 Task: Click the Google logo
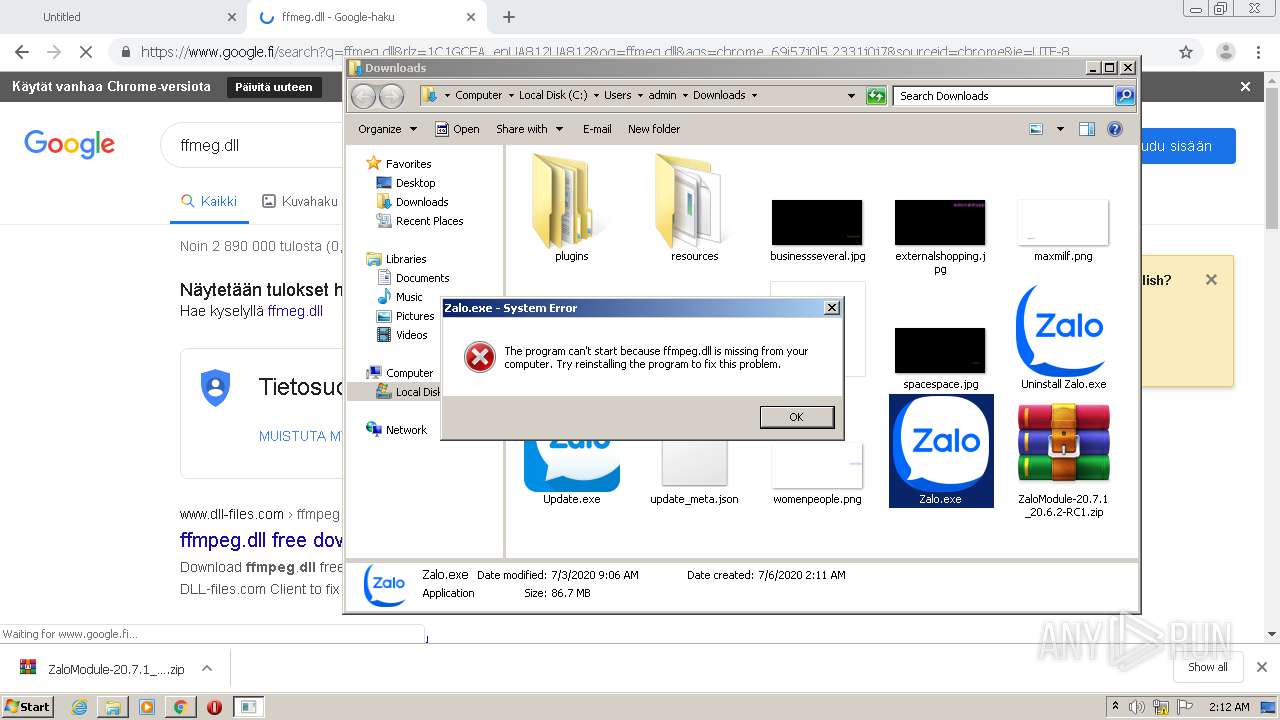click(70, 144)
